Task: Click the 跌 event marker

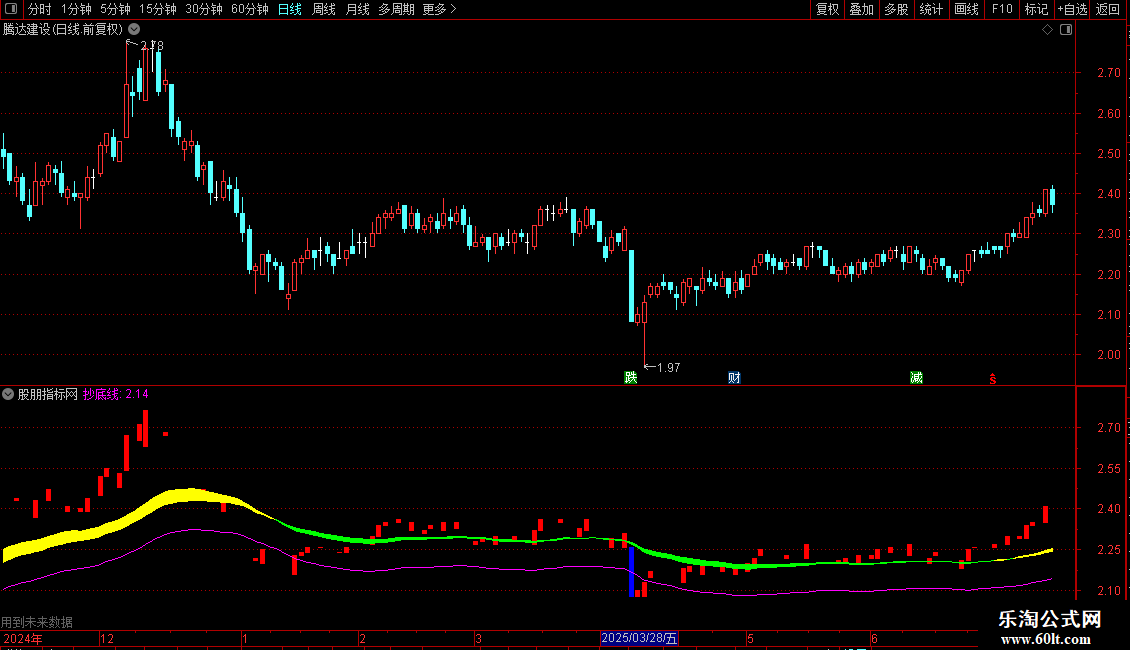Action: (631, 378)
